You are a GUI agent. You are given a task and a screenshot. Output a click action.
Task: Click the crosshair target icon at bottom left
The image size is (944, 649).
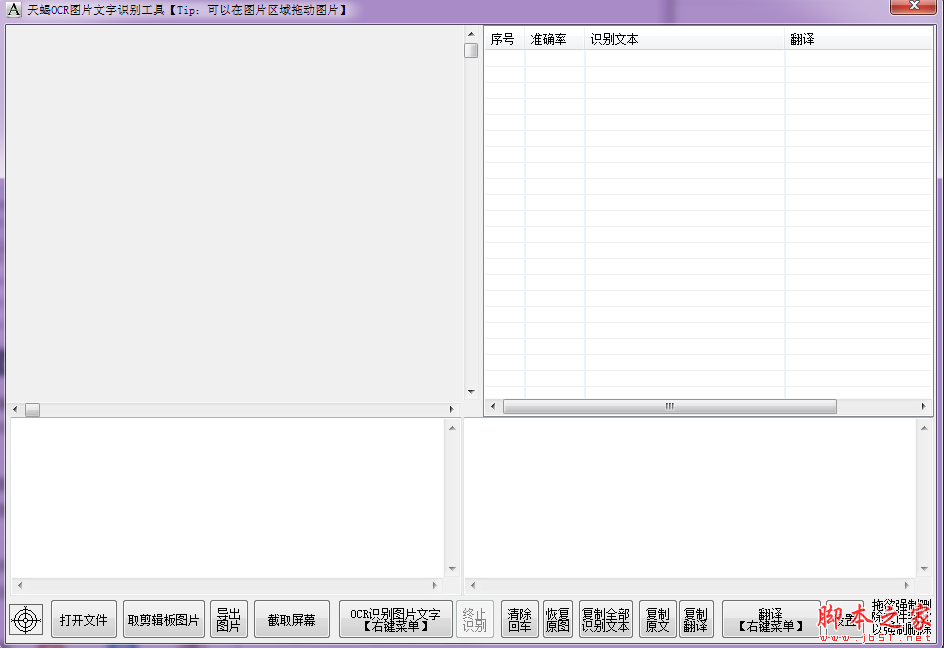pos(26,619)
